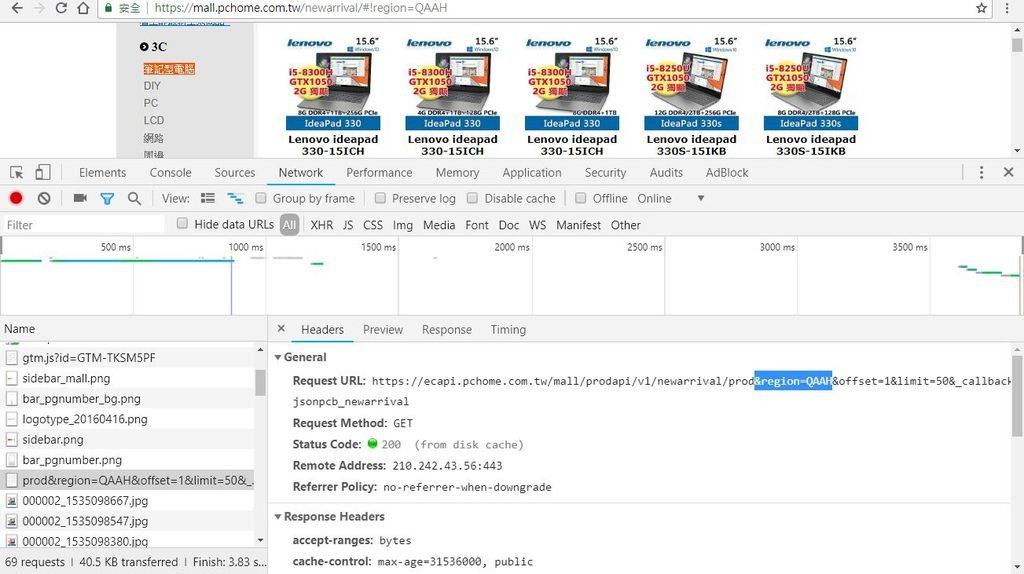Screen dimensions: 1024x574
Task: Open the Console tab
Action: coord(170,172)
